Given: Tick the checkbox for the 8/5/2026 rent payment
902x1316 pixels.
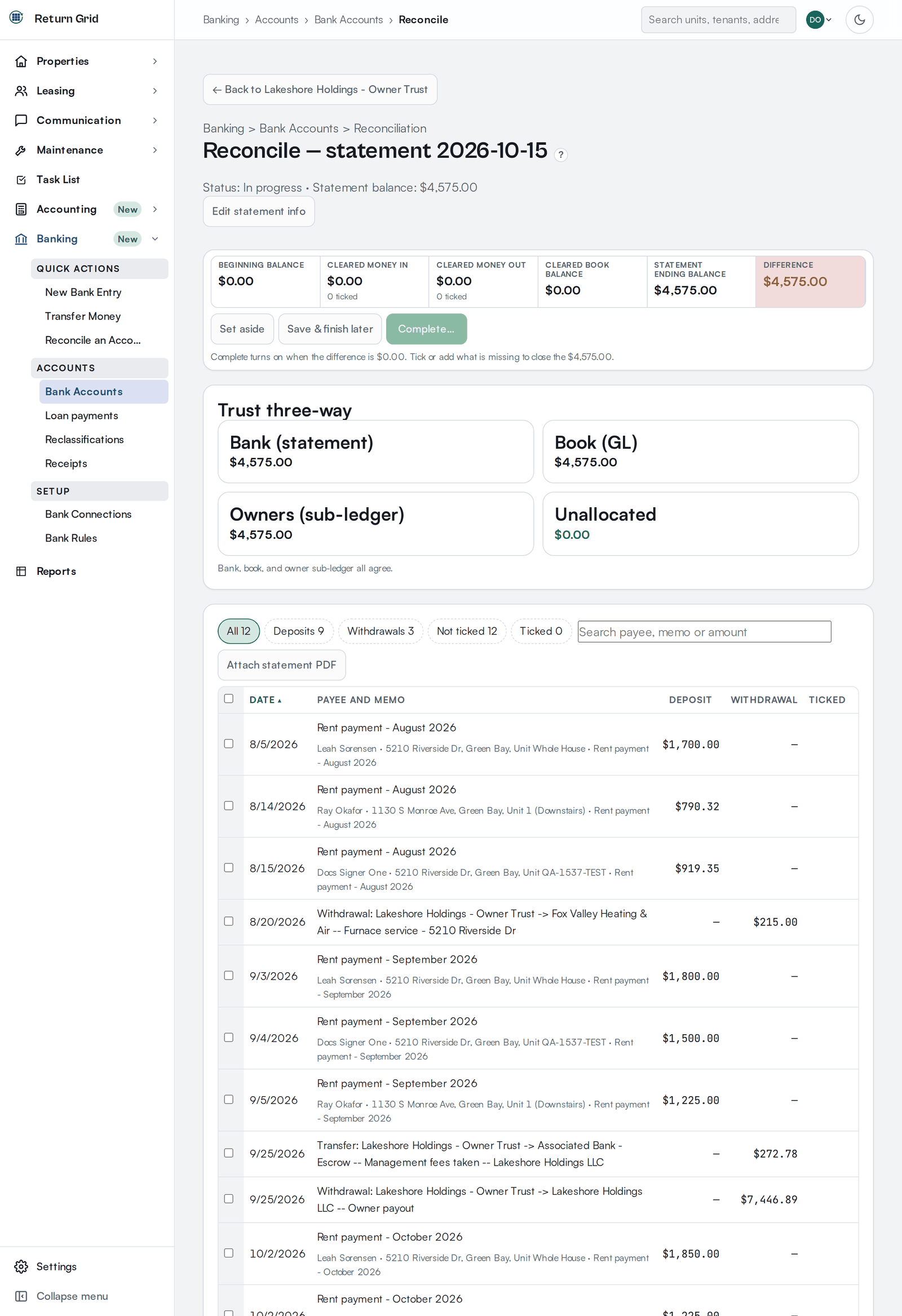Looking at the screenshot, I should [229, 743].
